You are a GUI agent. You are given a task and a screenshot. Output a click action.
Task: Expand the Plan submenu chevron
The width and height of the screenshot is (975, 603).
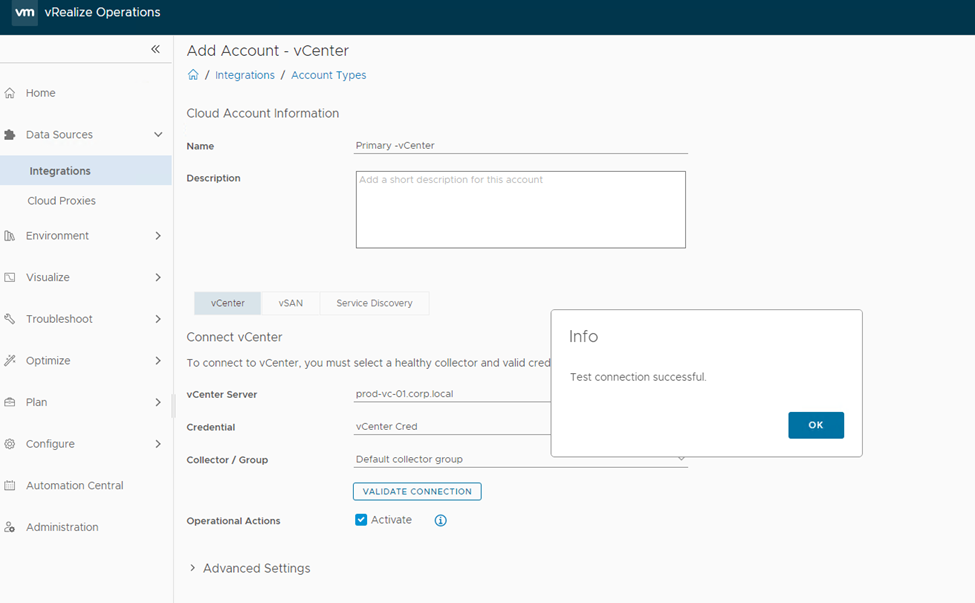click(158, 402)
